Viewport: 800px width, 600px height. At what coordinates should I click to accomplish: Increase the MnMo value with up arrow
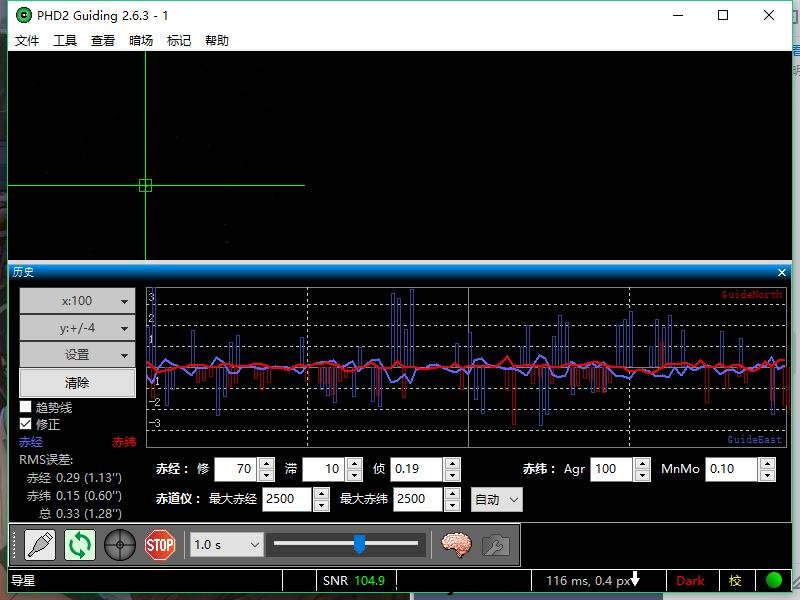(x=767, y=463)
